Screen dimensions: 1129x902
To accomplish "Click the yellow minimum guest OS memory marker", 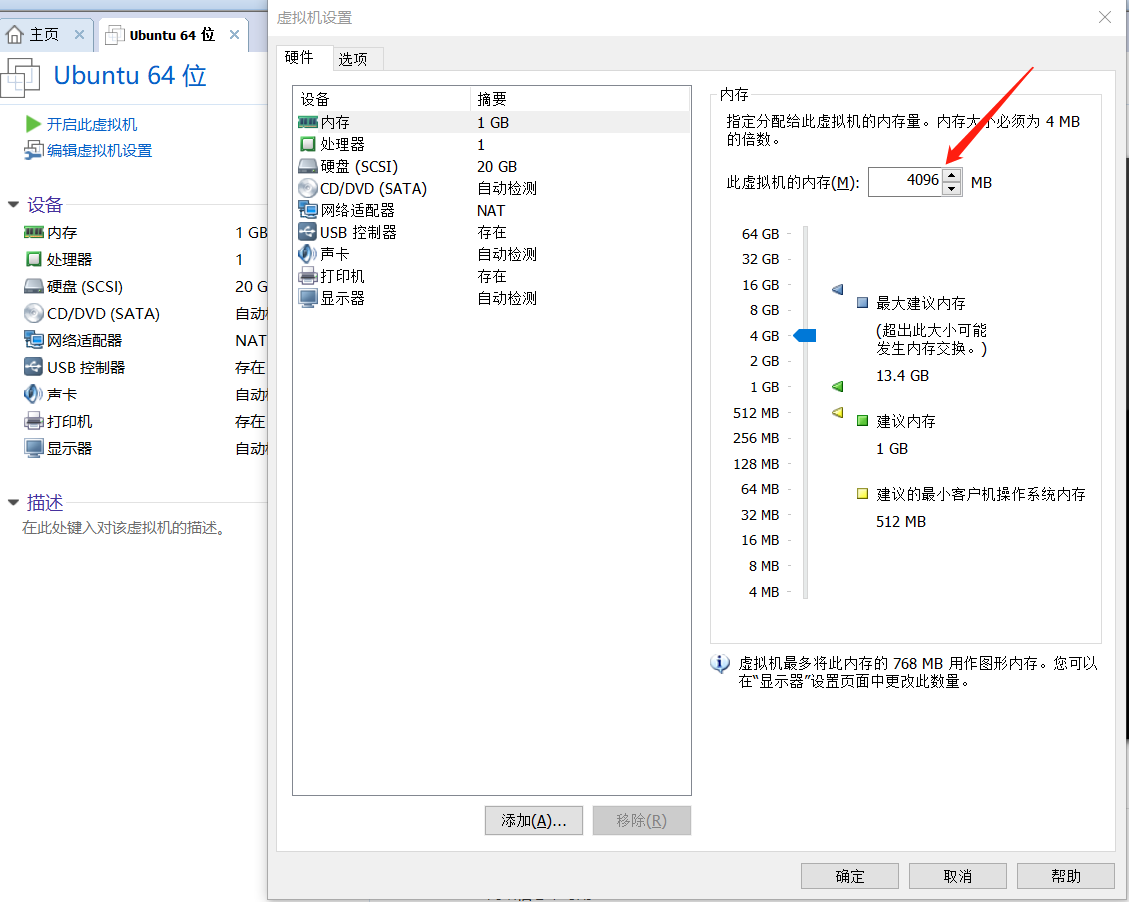I will (x=837, y=412).
